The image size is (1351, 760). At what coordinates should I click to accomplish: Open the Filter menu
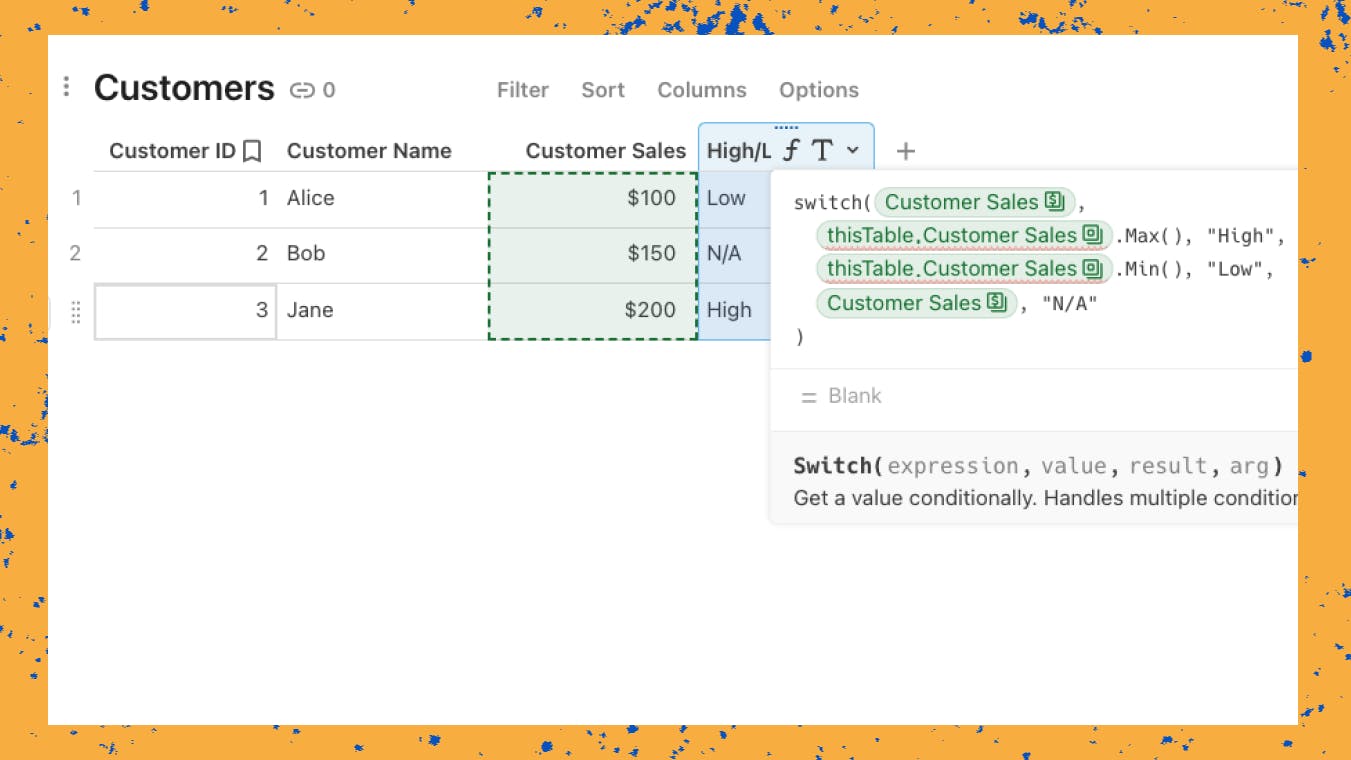tap(522, 90)
